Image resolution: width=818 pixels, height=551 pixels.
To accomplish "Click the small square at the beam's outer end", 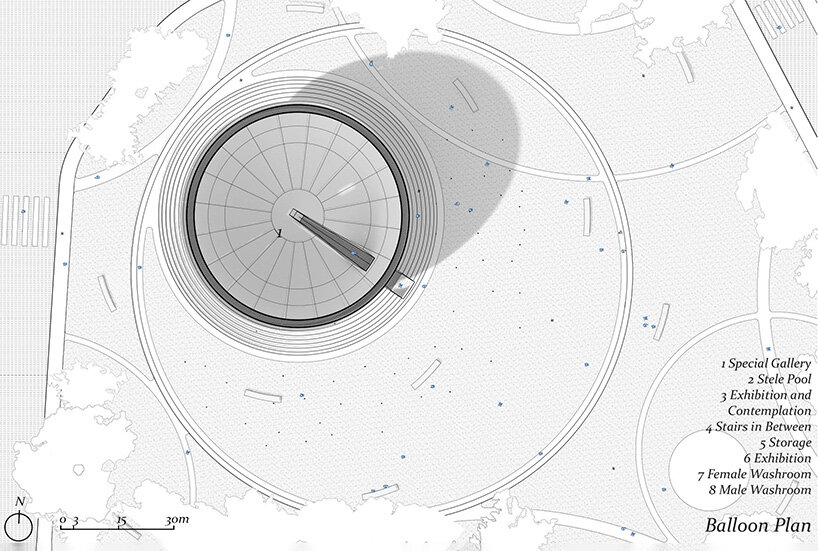I will (x=401, y=284).
